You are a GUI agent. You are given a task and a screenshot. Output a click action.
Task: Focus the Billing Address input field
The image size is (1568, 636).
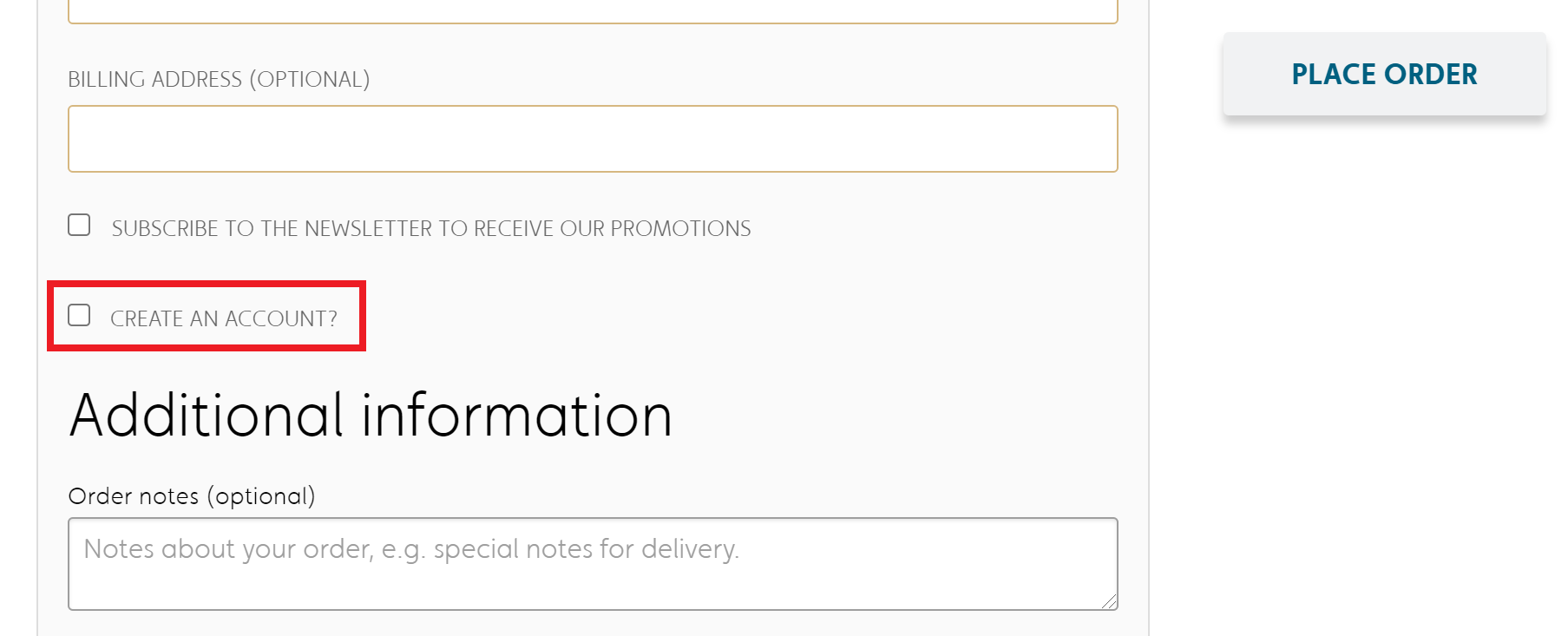coord(593,139)
